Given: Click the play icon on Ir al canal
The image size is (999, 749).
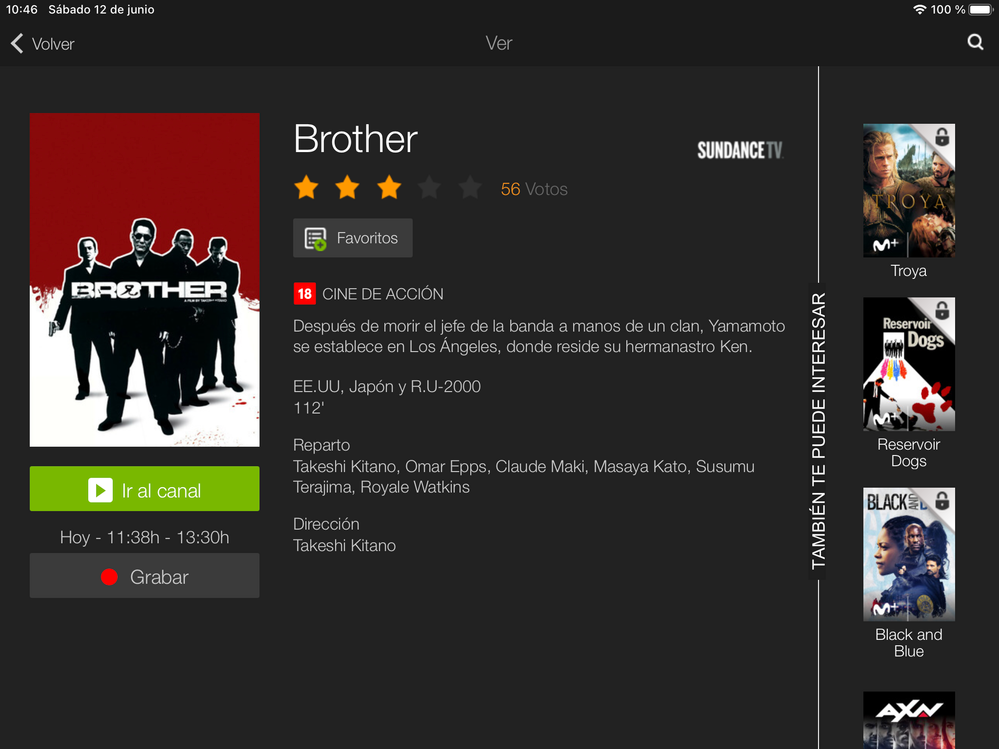Looking at the screenshot, I should (x=100, y=490).
